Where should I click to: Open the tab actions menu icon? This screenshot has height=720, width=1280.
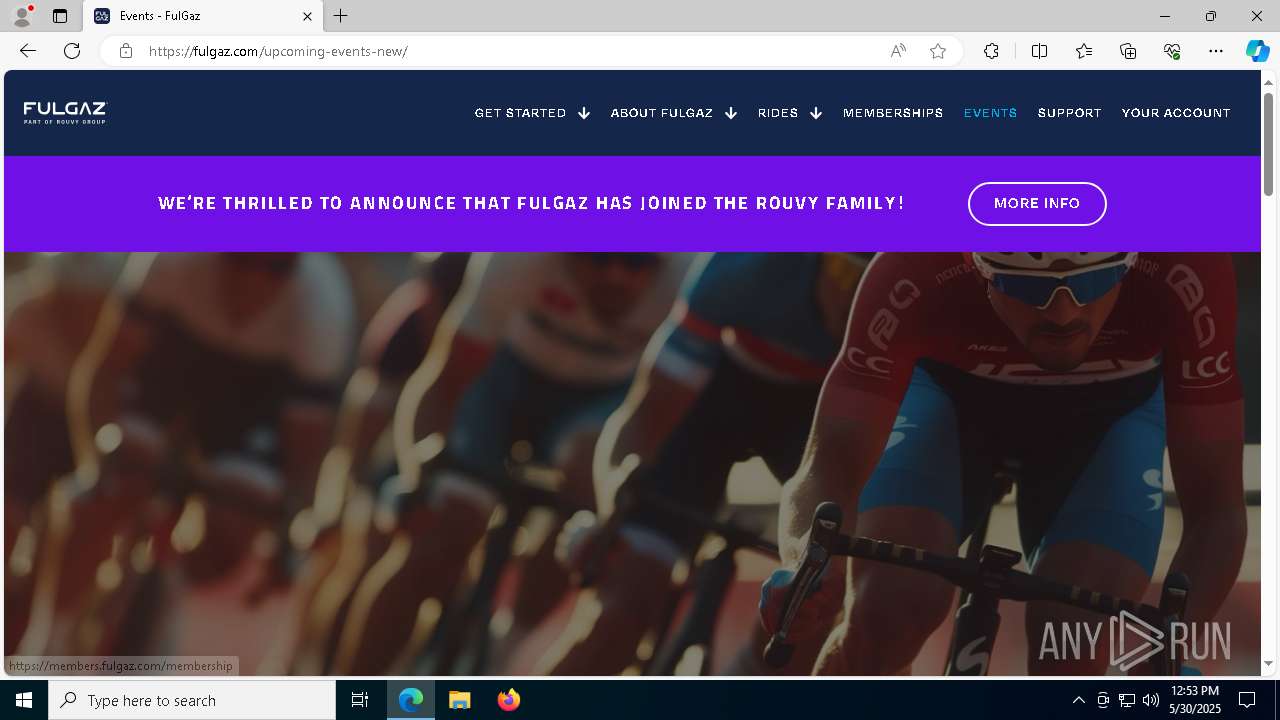coord(60,16)
